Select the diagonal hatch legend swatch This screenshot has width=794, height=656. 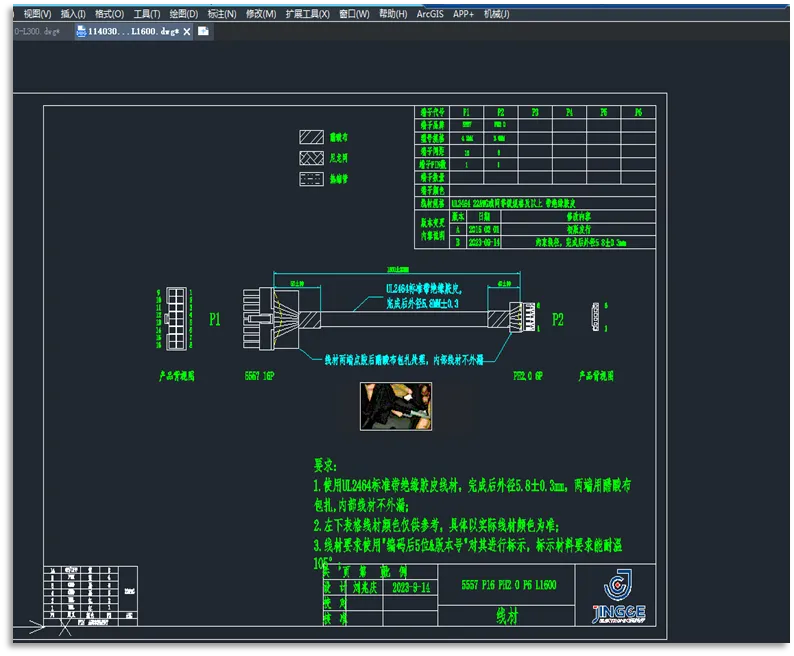[310, 137]
